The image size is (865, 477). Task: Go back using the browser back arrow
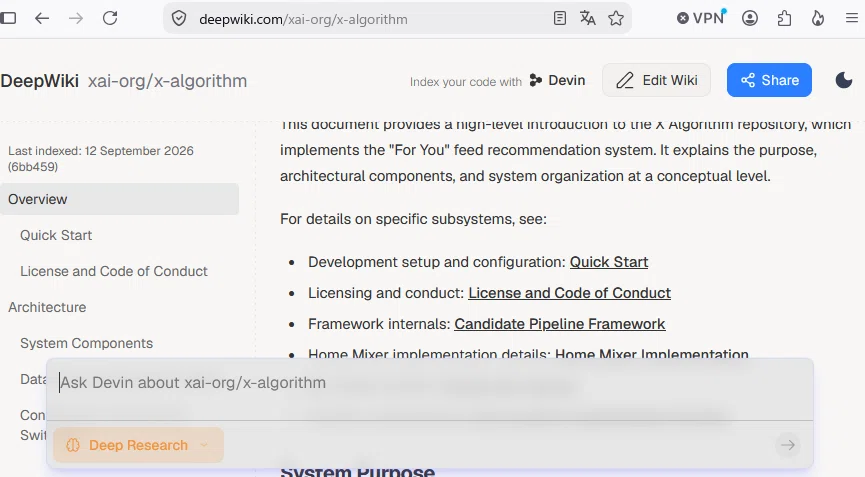42,18
